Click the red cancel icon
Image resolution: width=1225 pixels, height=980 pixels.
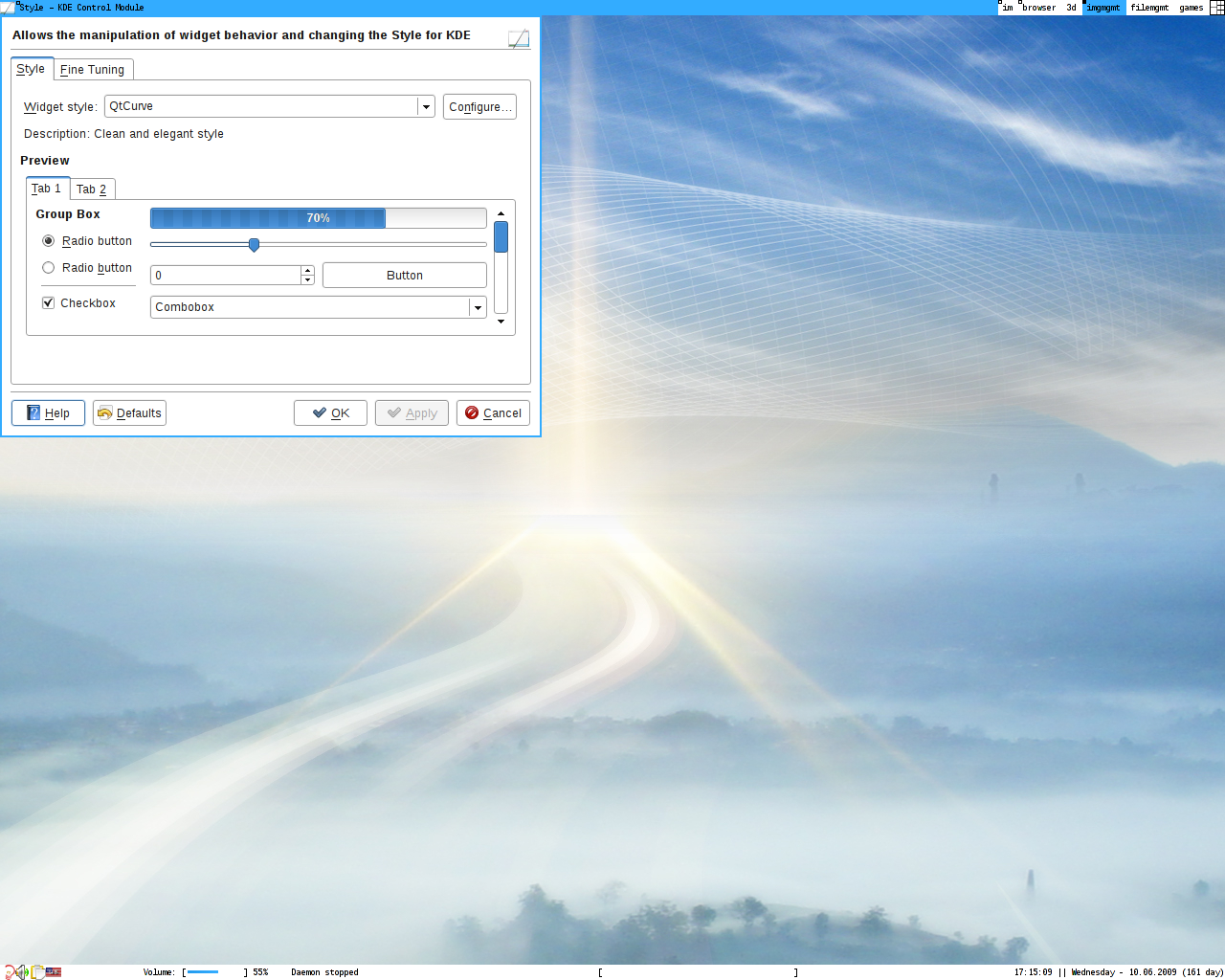(x=472, y=412)
